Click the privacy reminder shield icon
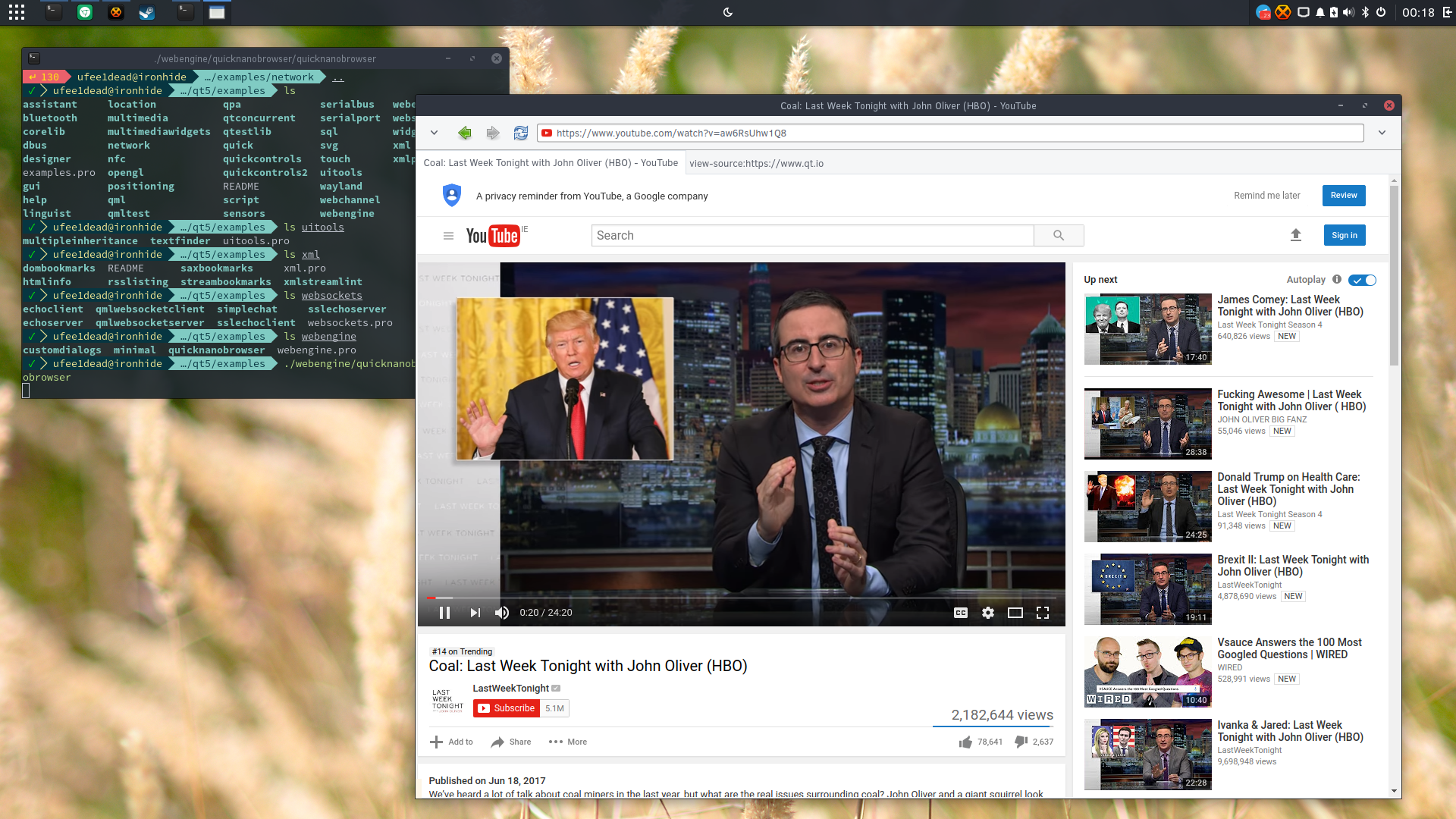Image resolution: width=1456 pixels, height=819 pixels. [452, 195]
